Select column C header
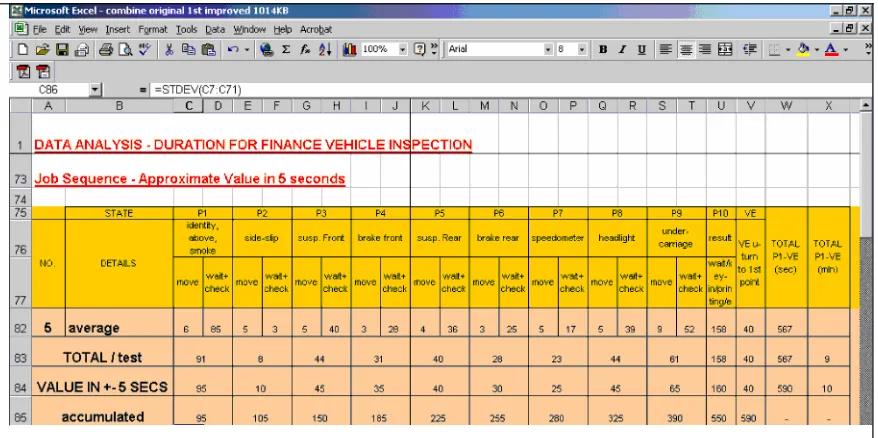The height and width of the screenshot is (438, 878). click(x=188, y=105)
